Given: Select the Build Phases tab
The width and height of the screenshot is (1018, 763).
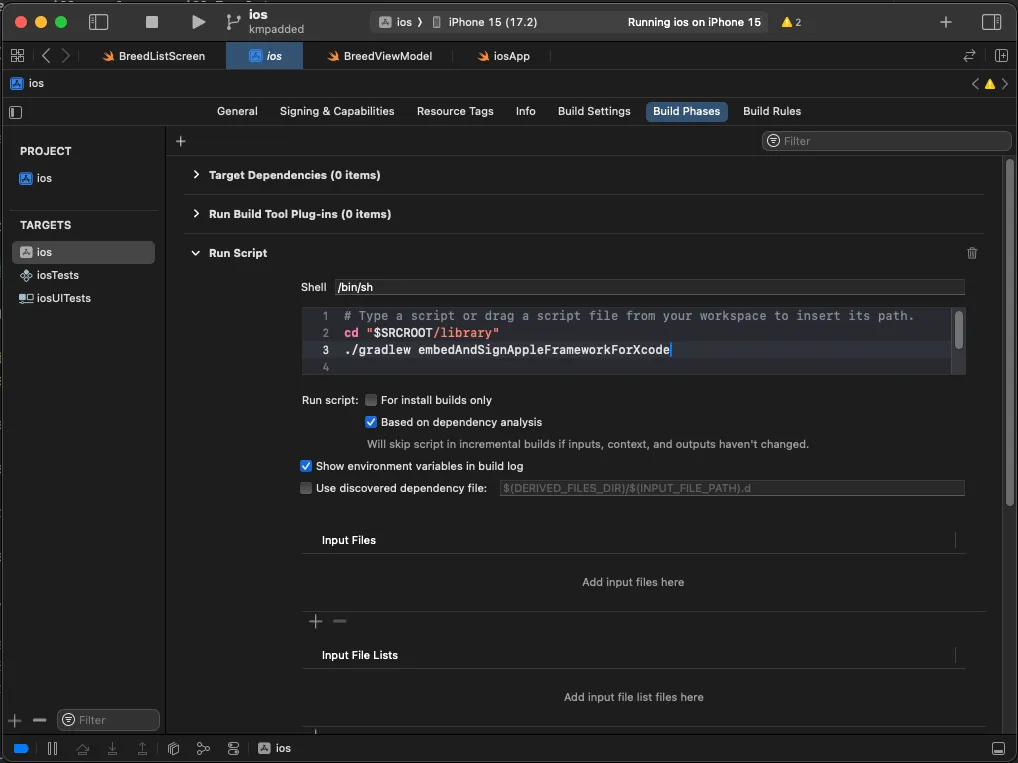Looking at the screenshot, I should (686, 111).
